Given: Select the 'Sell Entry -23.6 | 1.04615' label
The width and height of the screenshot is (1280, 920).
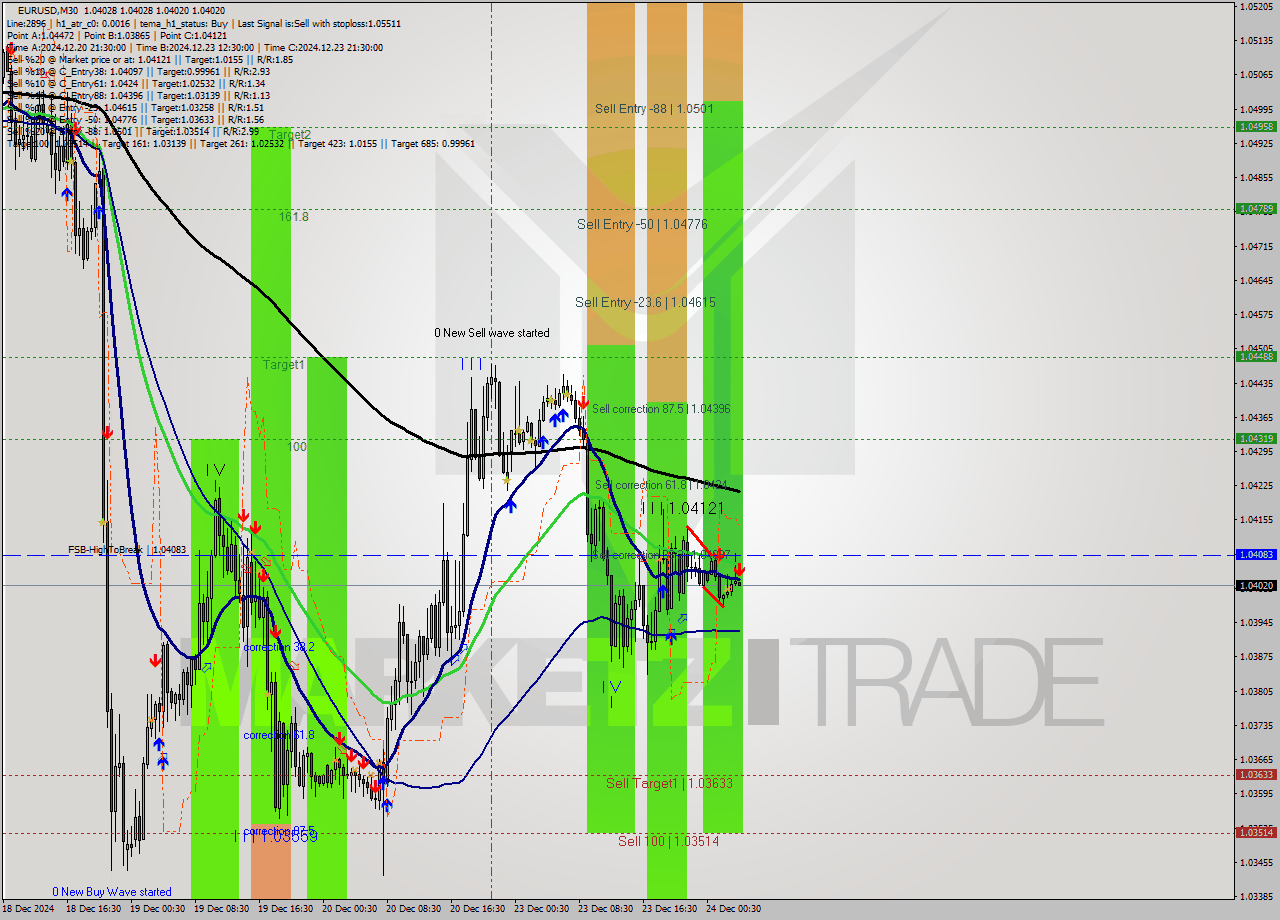Looking at the screenshot, I should tap(645, 302).
